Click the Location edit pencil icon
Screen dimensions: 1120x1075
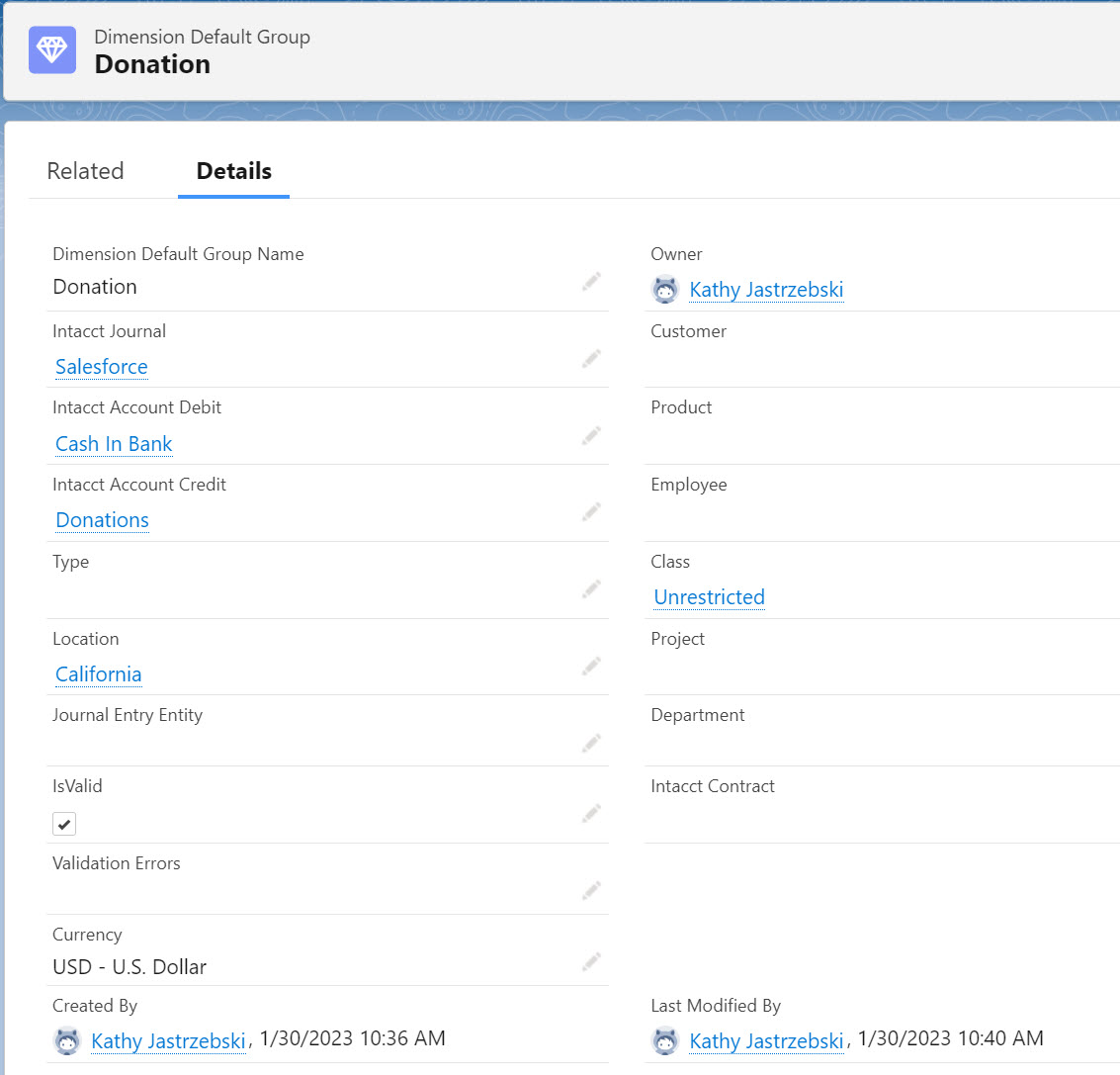(591, 667)
